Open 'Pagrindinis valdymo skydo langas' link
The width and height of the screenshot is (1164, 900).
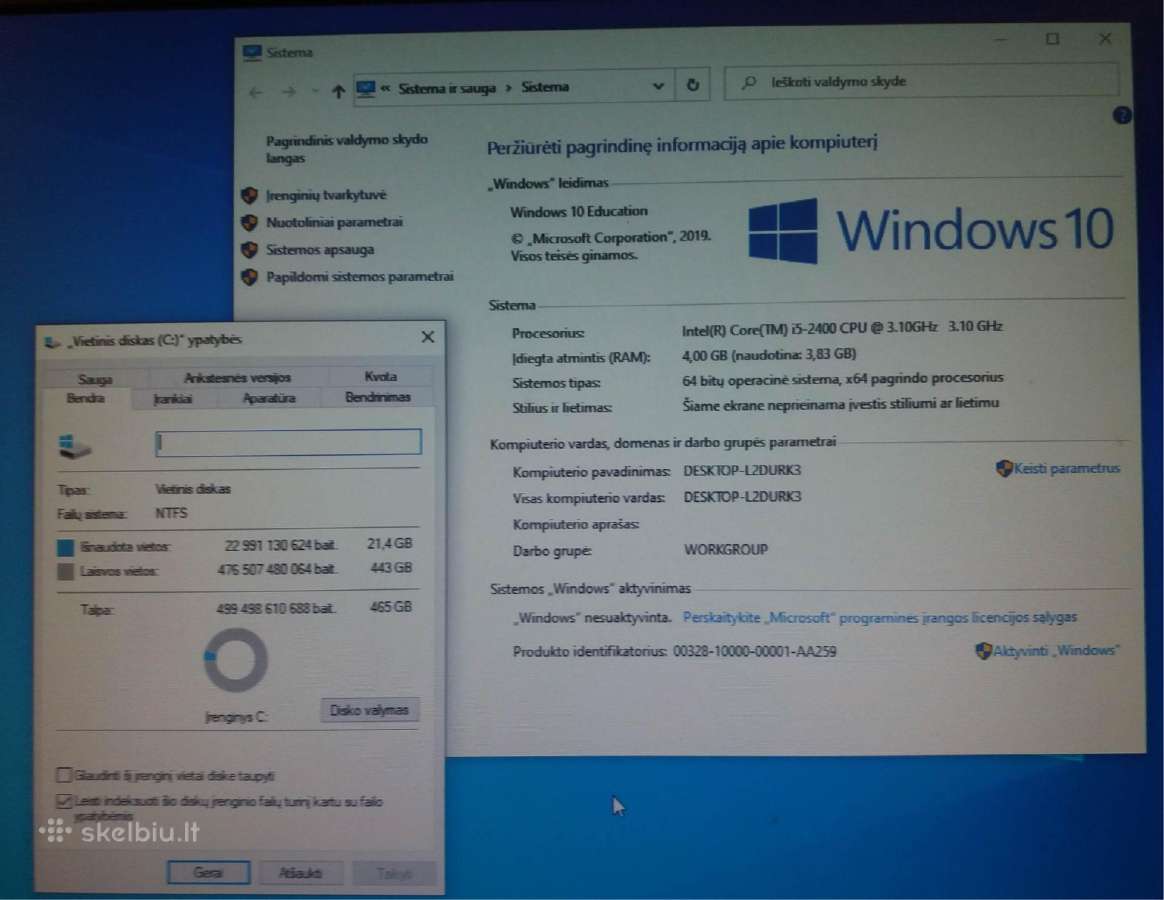tap(347, 149)
